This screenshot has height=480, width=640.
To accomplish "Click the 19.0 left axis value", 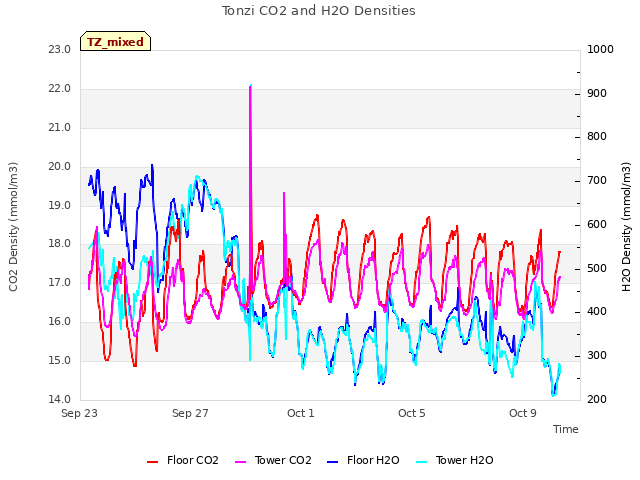I will pos(60,205).
